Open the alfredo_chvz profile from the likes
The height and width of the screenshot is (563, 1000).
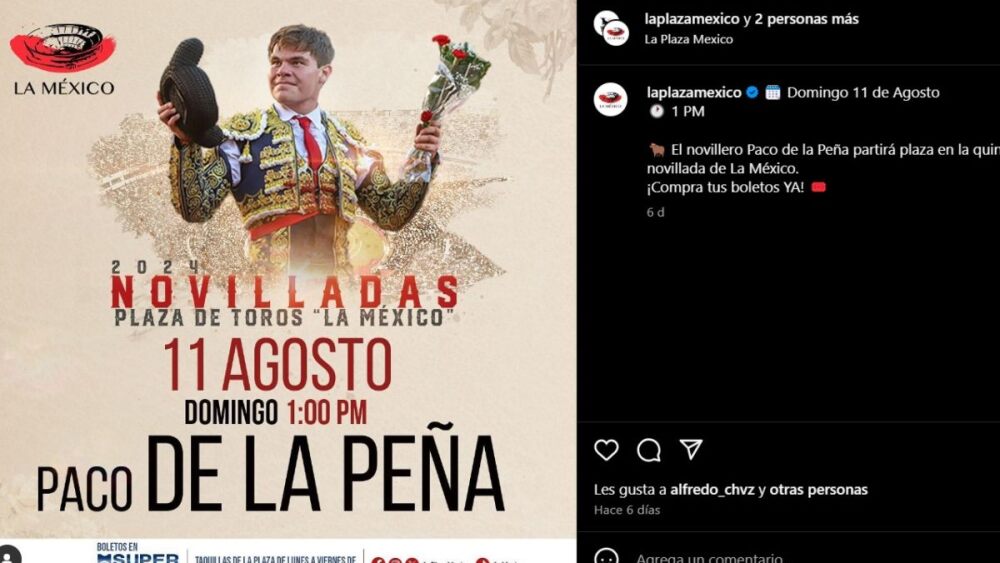click(x=712, y=490)
